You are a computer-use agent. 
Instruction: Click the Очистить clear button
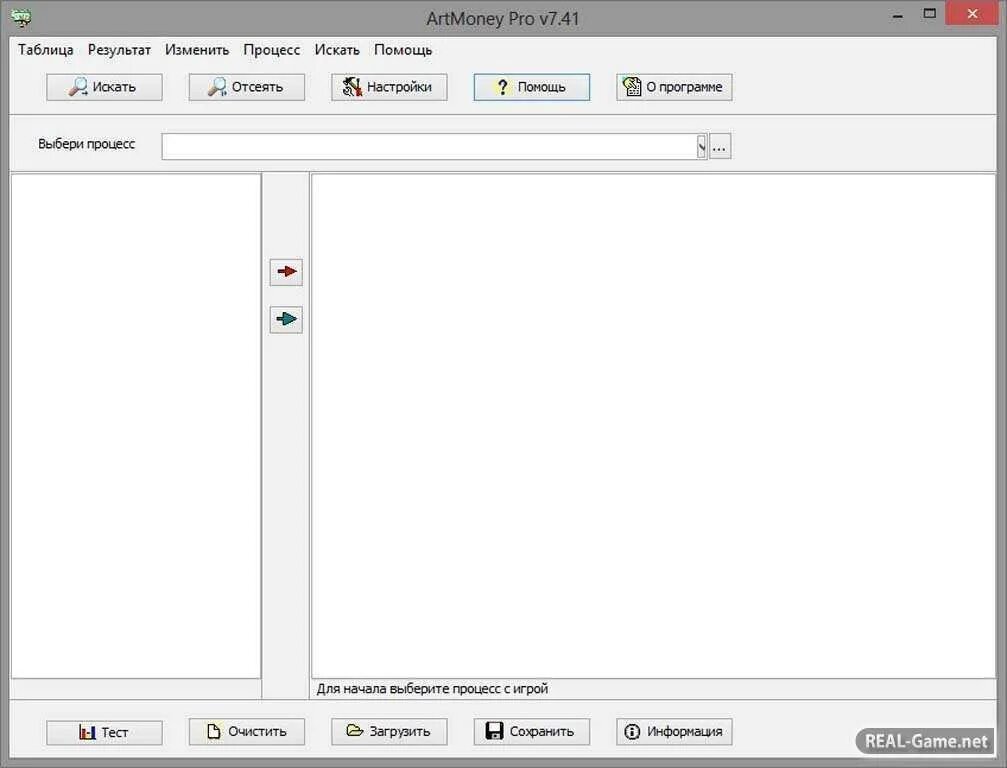[x=247, y=732]
